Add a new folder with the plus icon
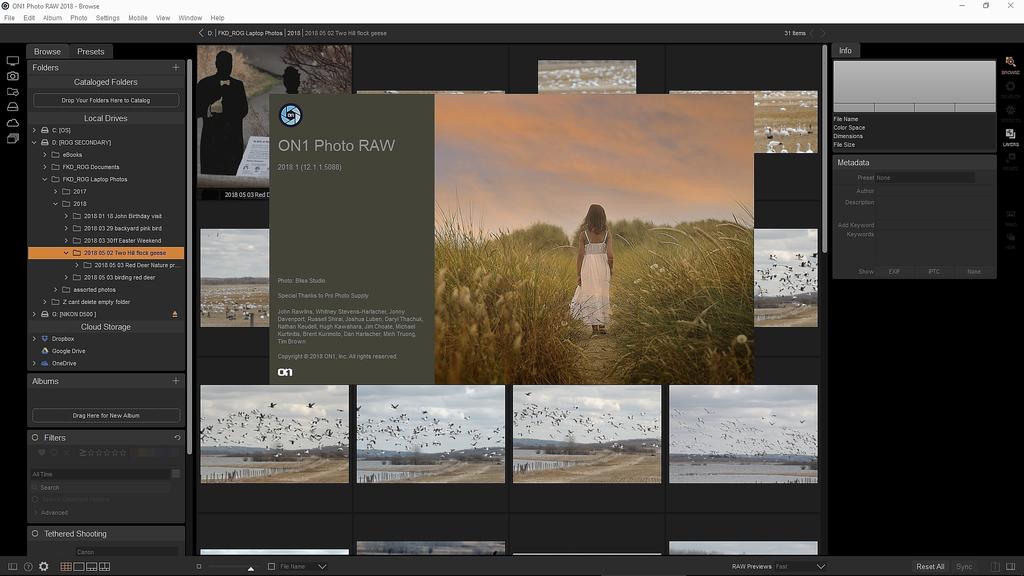This screenshot has height=576, width=1024. pyautogui.click(x=176, y=68)
